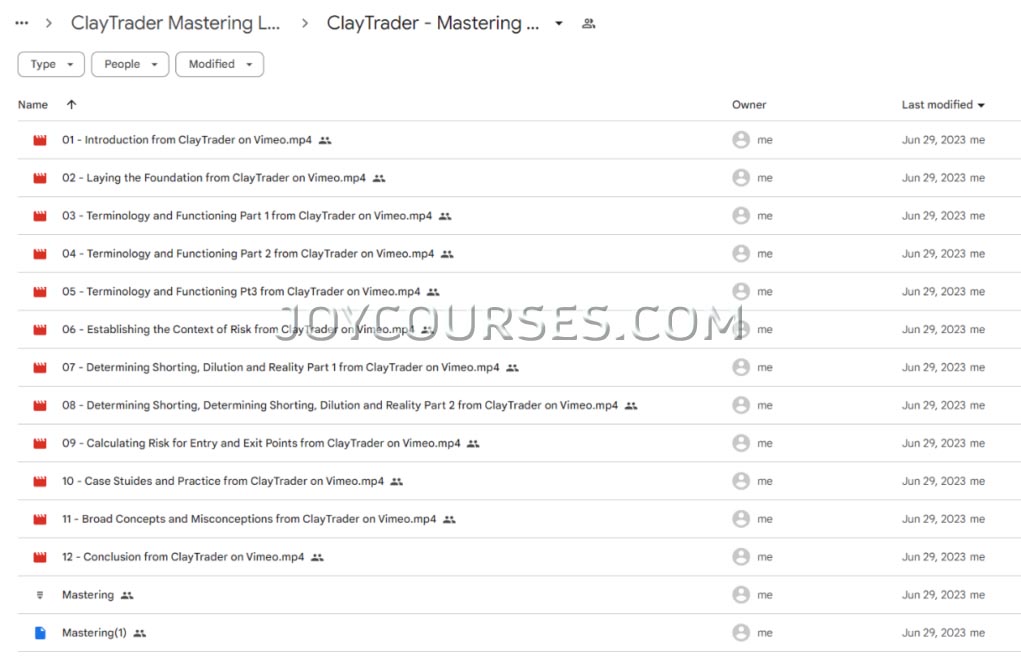Select 07 - Determining Shorting, Dilution Part 1 file
This screenshot has width=1021, height=667.
click(281, 367)
